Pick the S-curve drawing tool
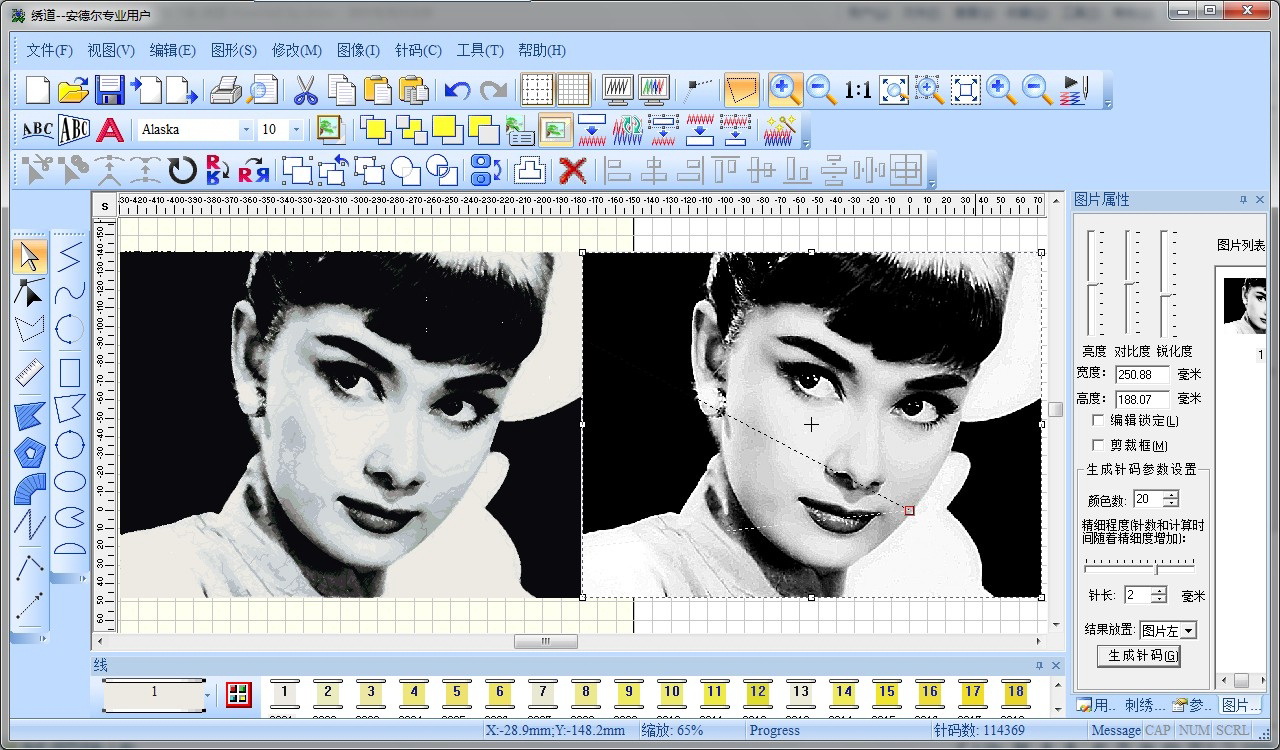The width and height of the screenshot is (1280, 750). pos(69,293)
